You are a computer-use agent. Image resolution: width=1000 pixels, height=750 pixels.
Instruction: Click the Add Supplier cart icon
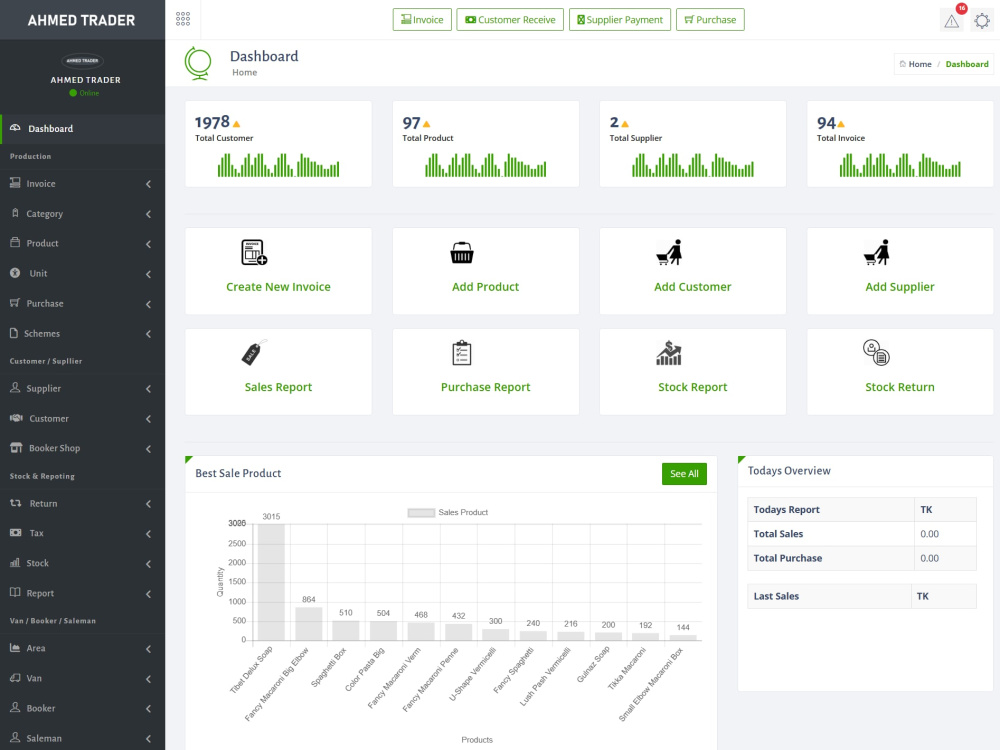(876, 252)
